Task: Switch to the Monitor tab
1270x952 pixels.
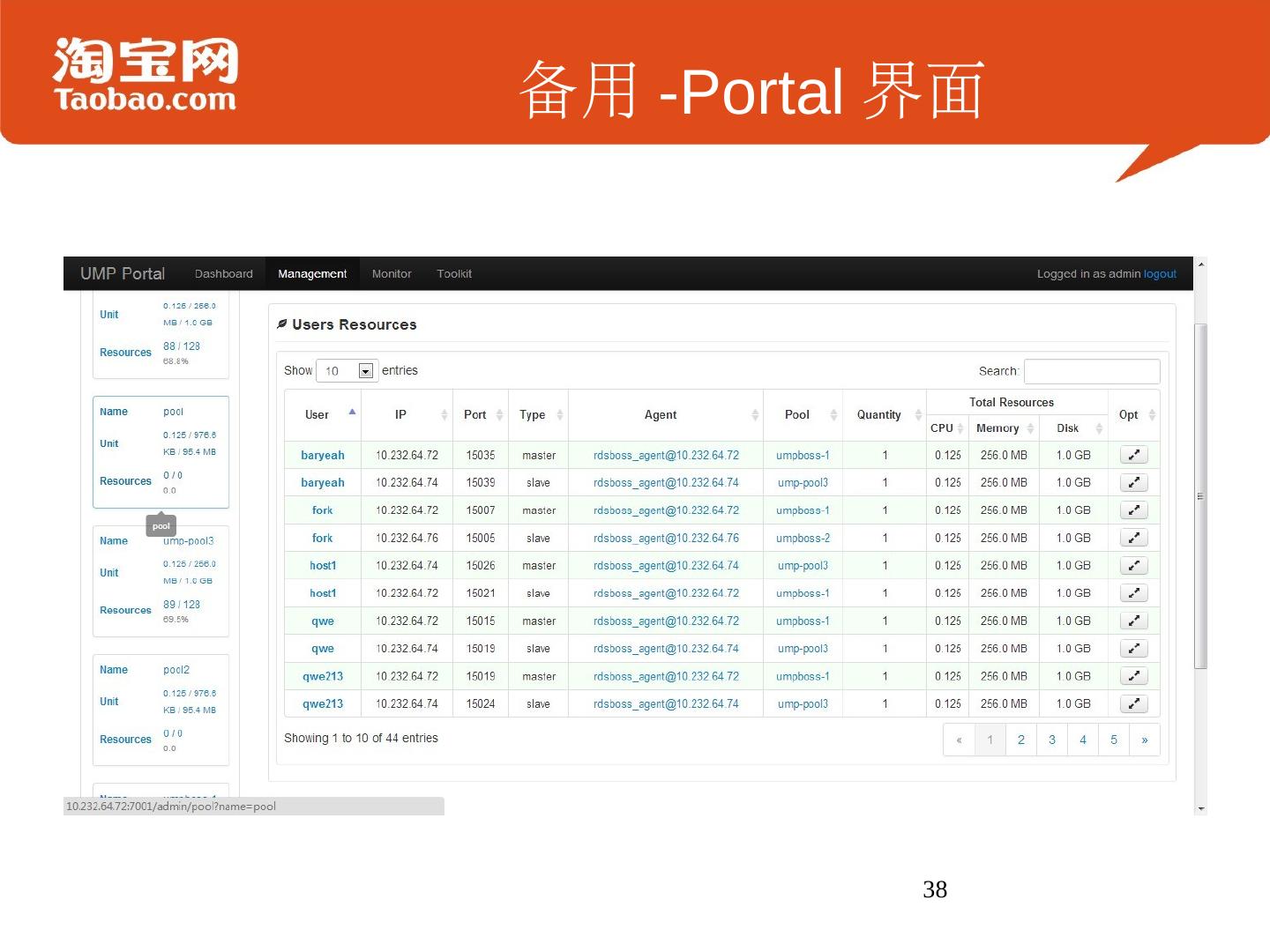Action: pos(392,274)
